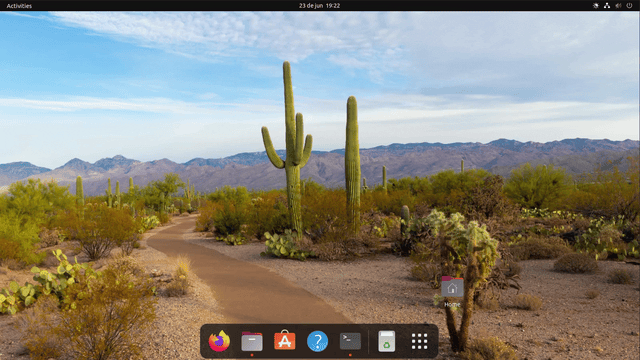Click the brightness indicator in top bar
Screen dimensions: 640x360
click(596, 6)
